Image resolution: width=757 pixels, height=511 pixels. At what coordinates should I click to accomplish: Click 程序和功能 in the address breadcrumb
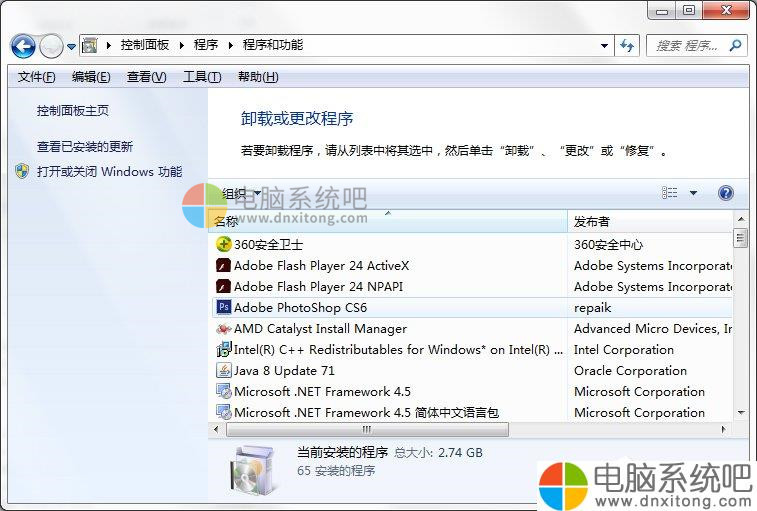273,45
